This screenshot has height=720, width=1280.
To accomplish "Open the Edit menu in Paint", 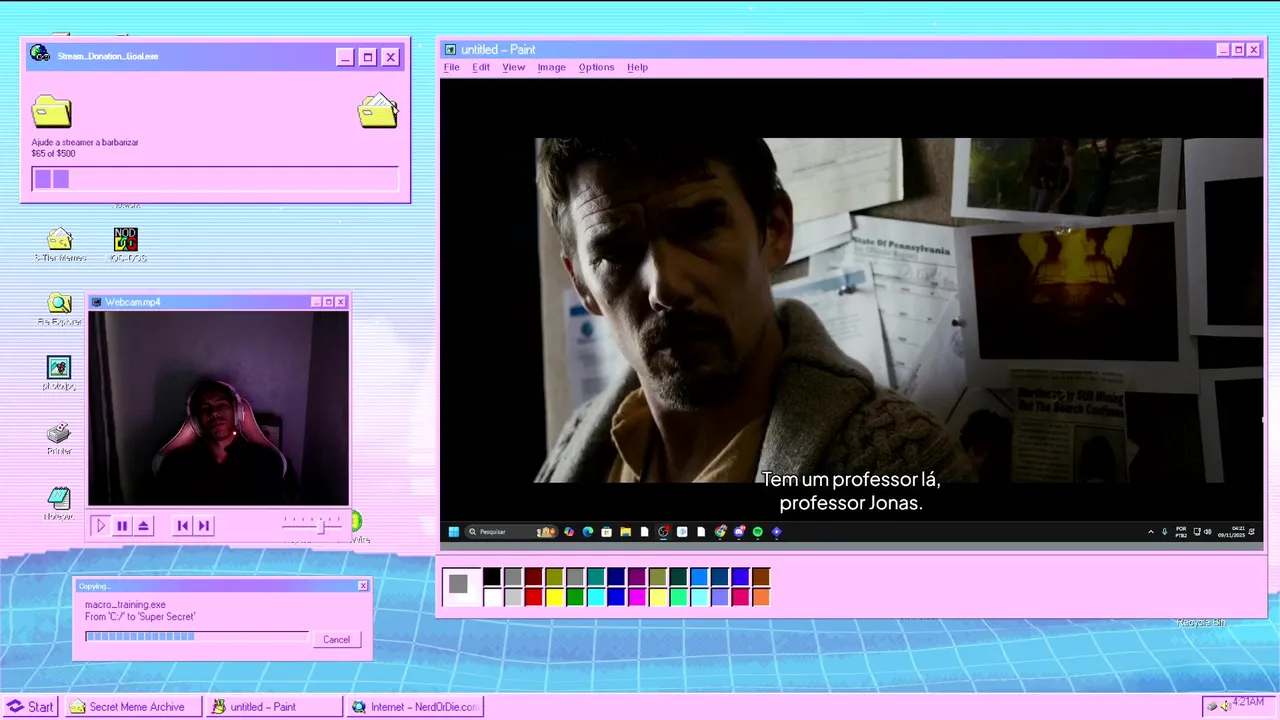I will [x=481, y=67].
